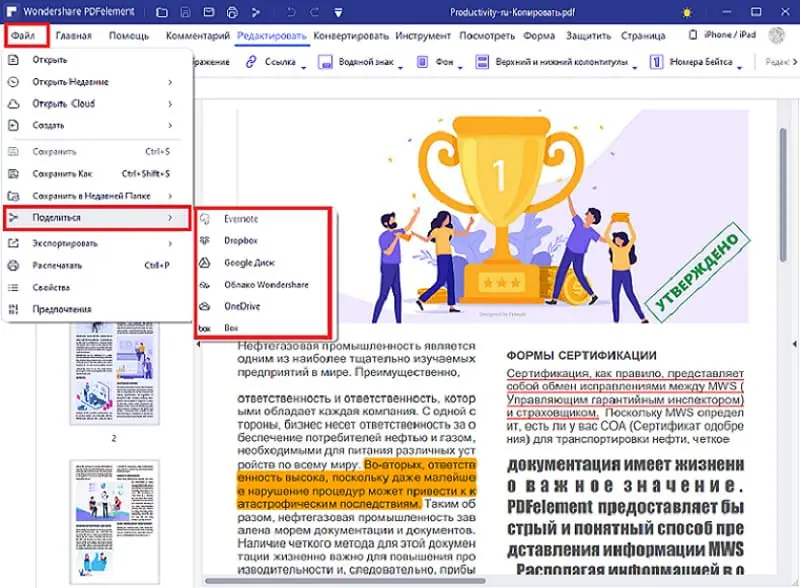Image resolution: width=800 pixels, height=588 pixels.
Task: Expand the Создать submenu
Action: tap(97, 125)
